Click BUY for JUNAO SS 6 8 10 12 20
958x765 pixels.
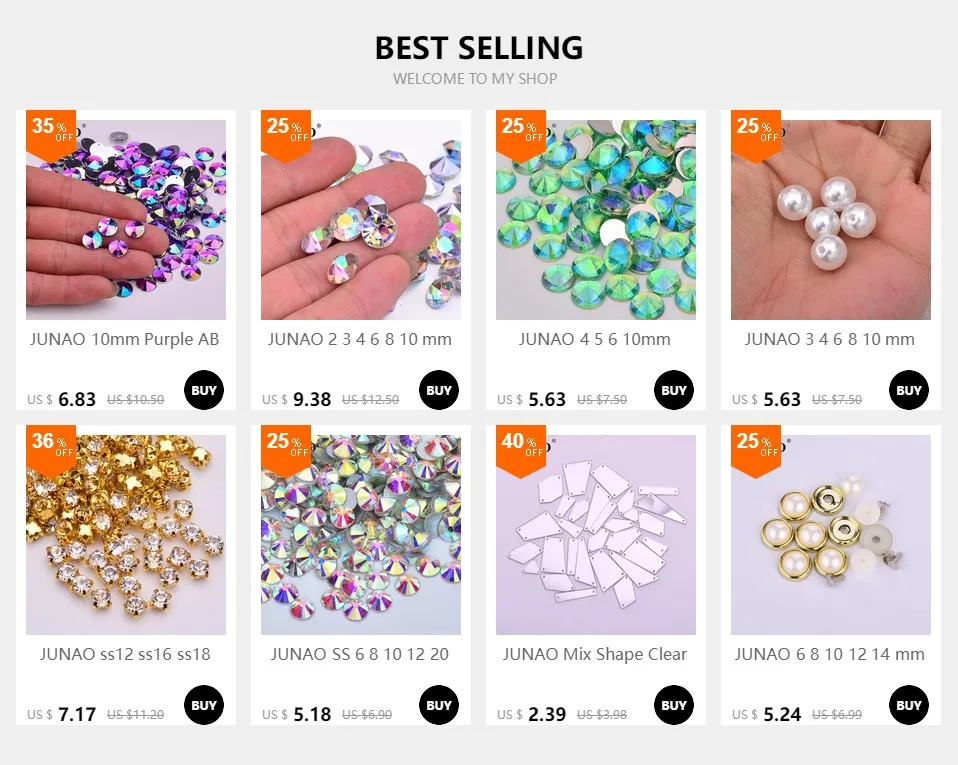click(x=439, y=705)
